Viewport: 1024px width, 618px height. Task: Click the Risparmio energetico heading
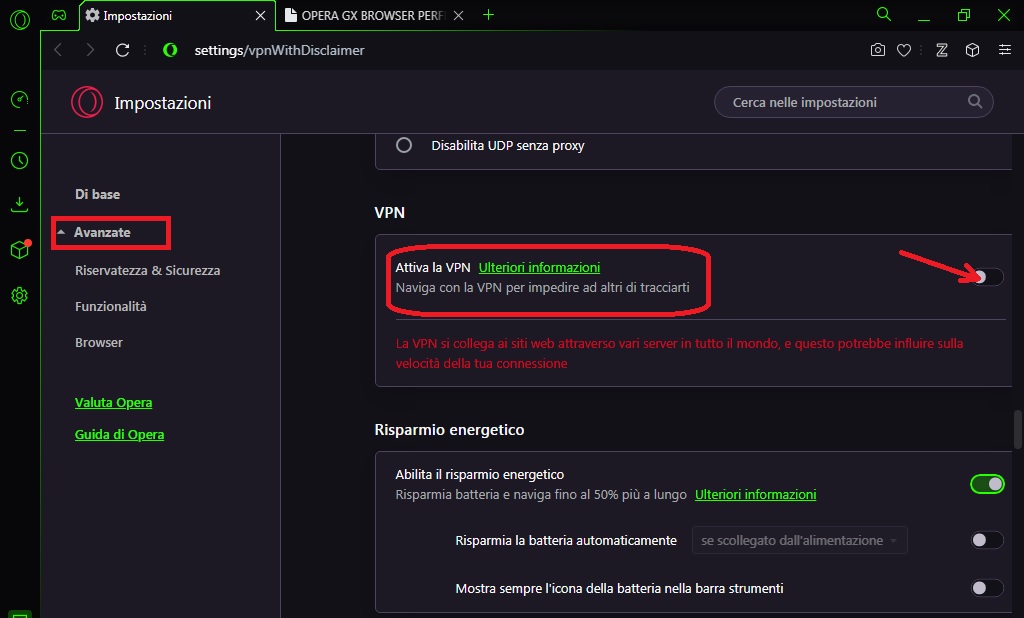[449, 430]
